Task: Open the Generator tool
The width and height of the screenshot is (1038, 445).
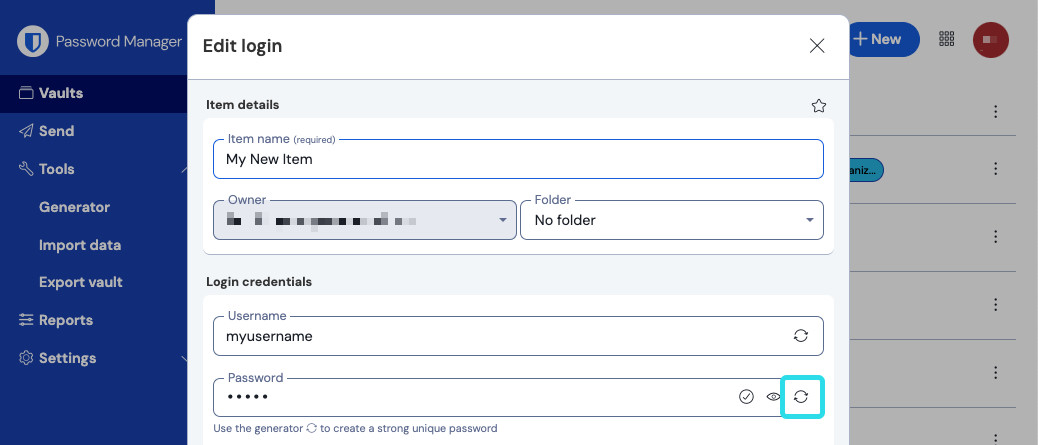Action: tap(74, 207)
